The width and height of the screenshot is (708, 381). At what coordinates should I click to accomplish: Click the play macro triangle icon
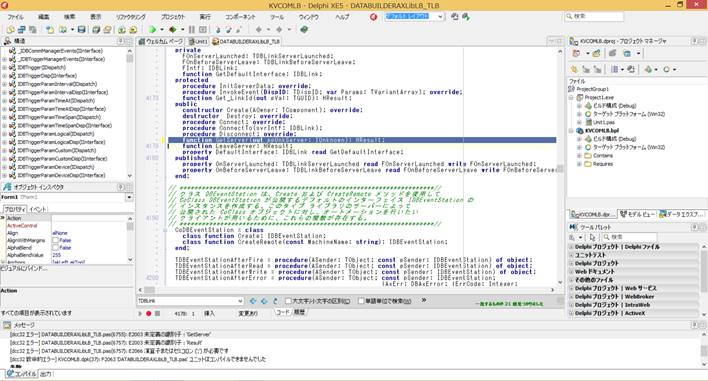(x=140, y=313)
